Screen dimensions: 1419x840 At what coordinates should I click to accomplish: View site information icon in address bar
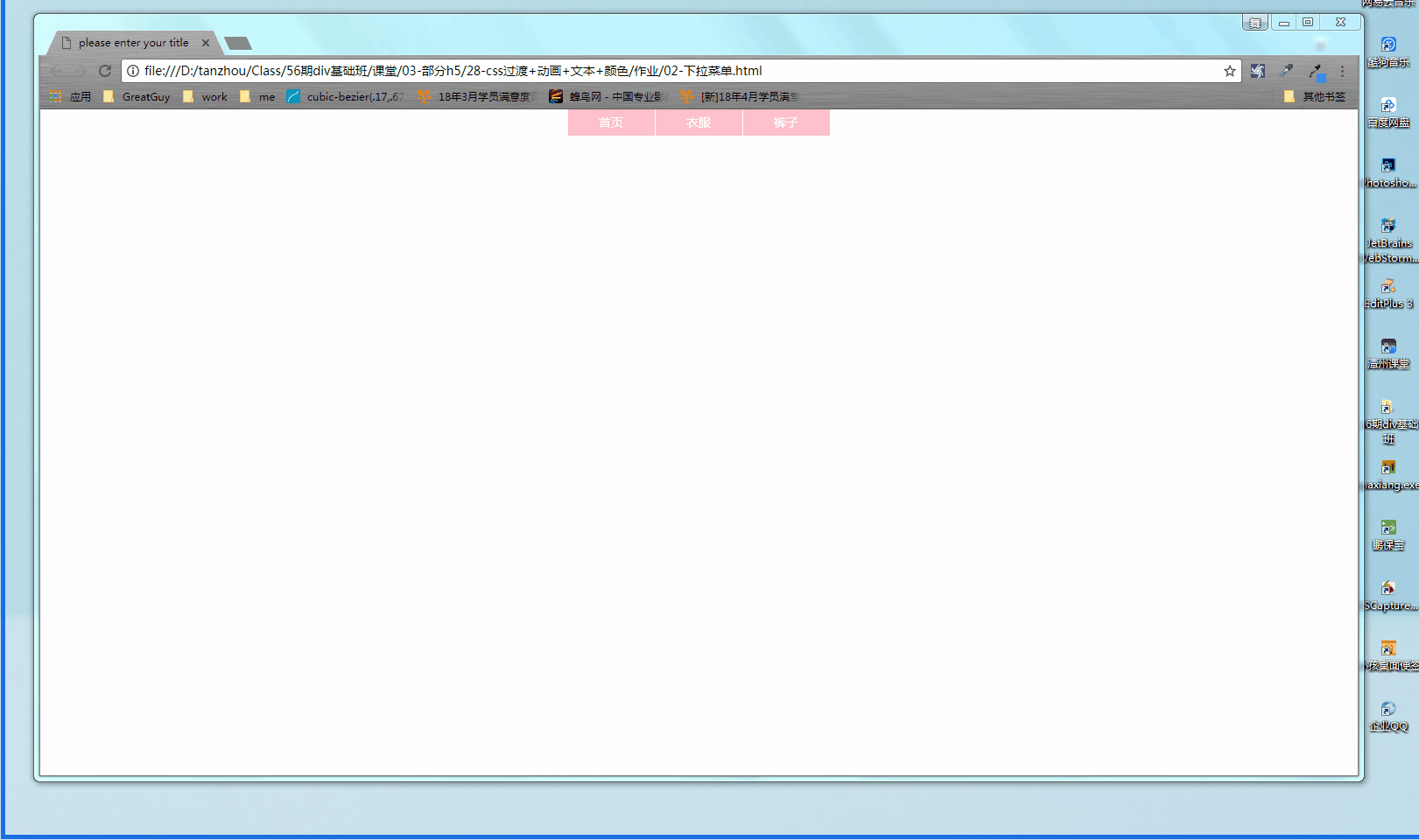point(133,71)
